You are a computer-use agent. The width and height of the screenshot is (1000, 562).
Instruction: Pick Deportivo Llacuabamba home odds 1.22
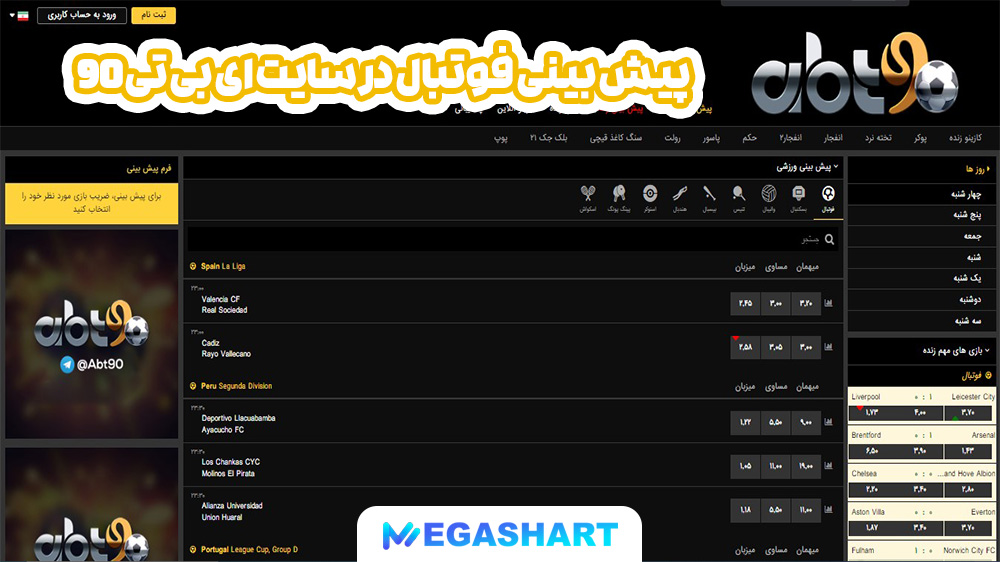pyautogui.click(x=746, y=422)
